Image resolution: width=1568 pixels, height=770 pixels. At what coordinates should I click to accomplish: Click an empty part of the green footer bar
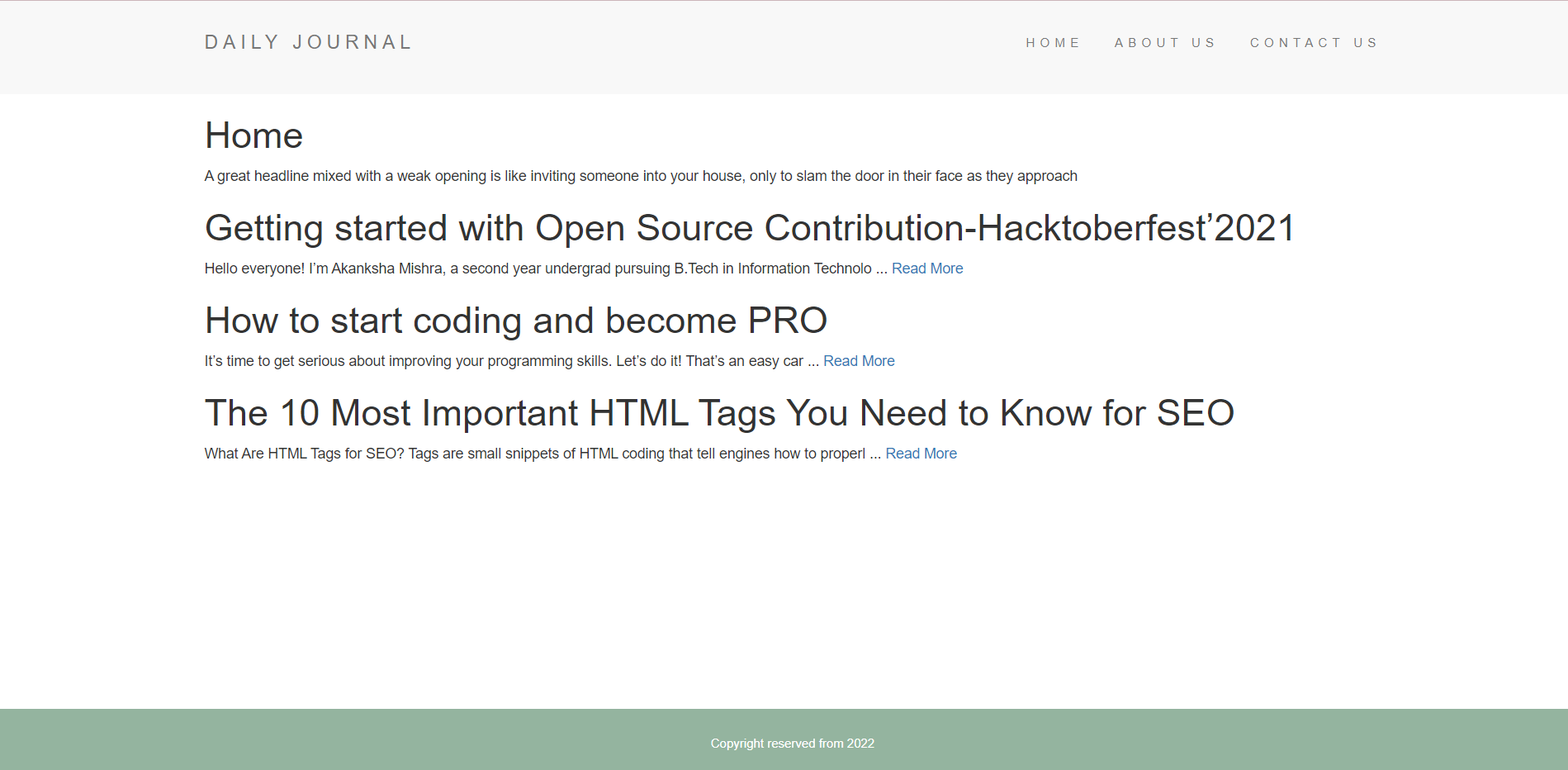click(330, 739)
